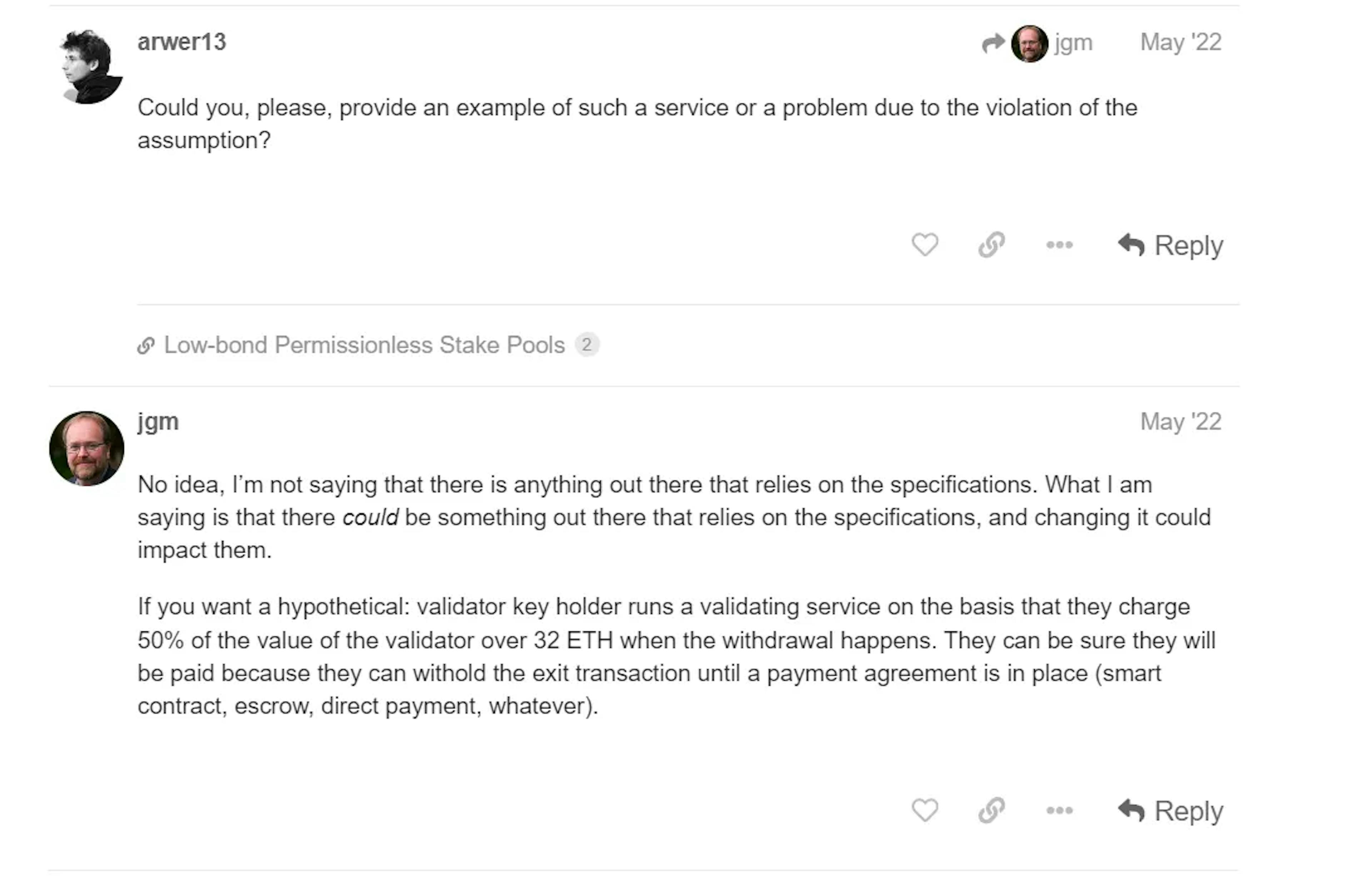Open Low-bond Permissionless Stake Pools link
Screen dimensions: 1372x876
click(364, 345)
